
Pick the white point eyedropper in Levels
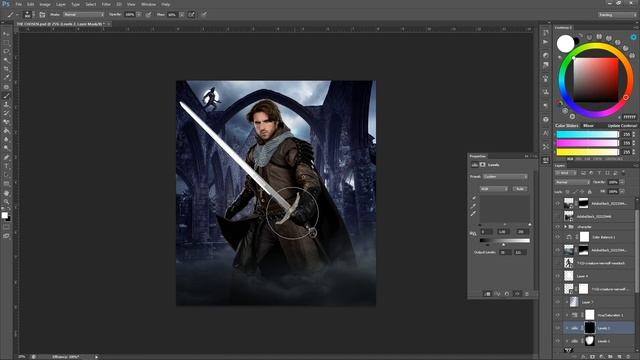pyautogui.click(x=473, y=213)
